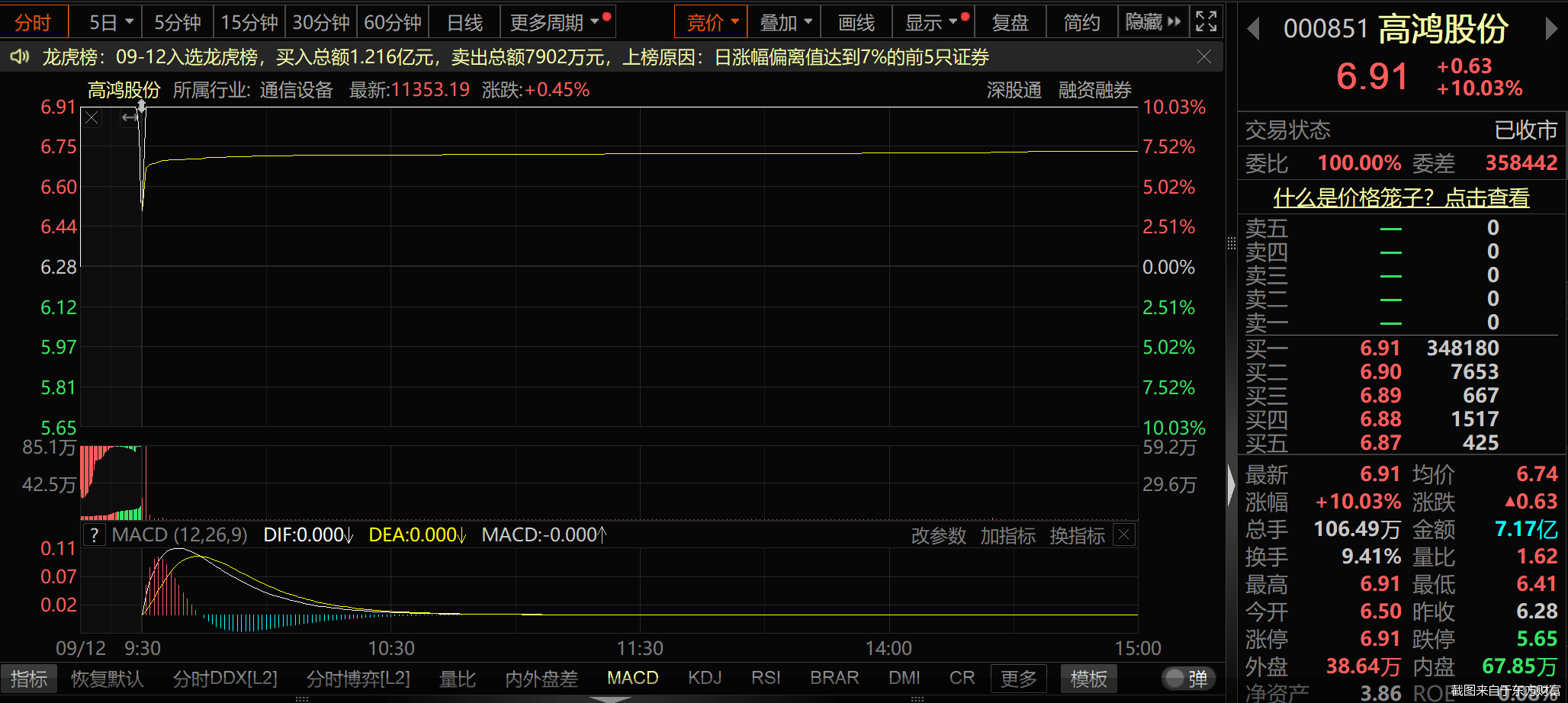1568x703 pixels.
Task: Select 量比 indicator tab
Action: tap(458, 679)
